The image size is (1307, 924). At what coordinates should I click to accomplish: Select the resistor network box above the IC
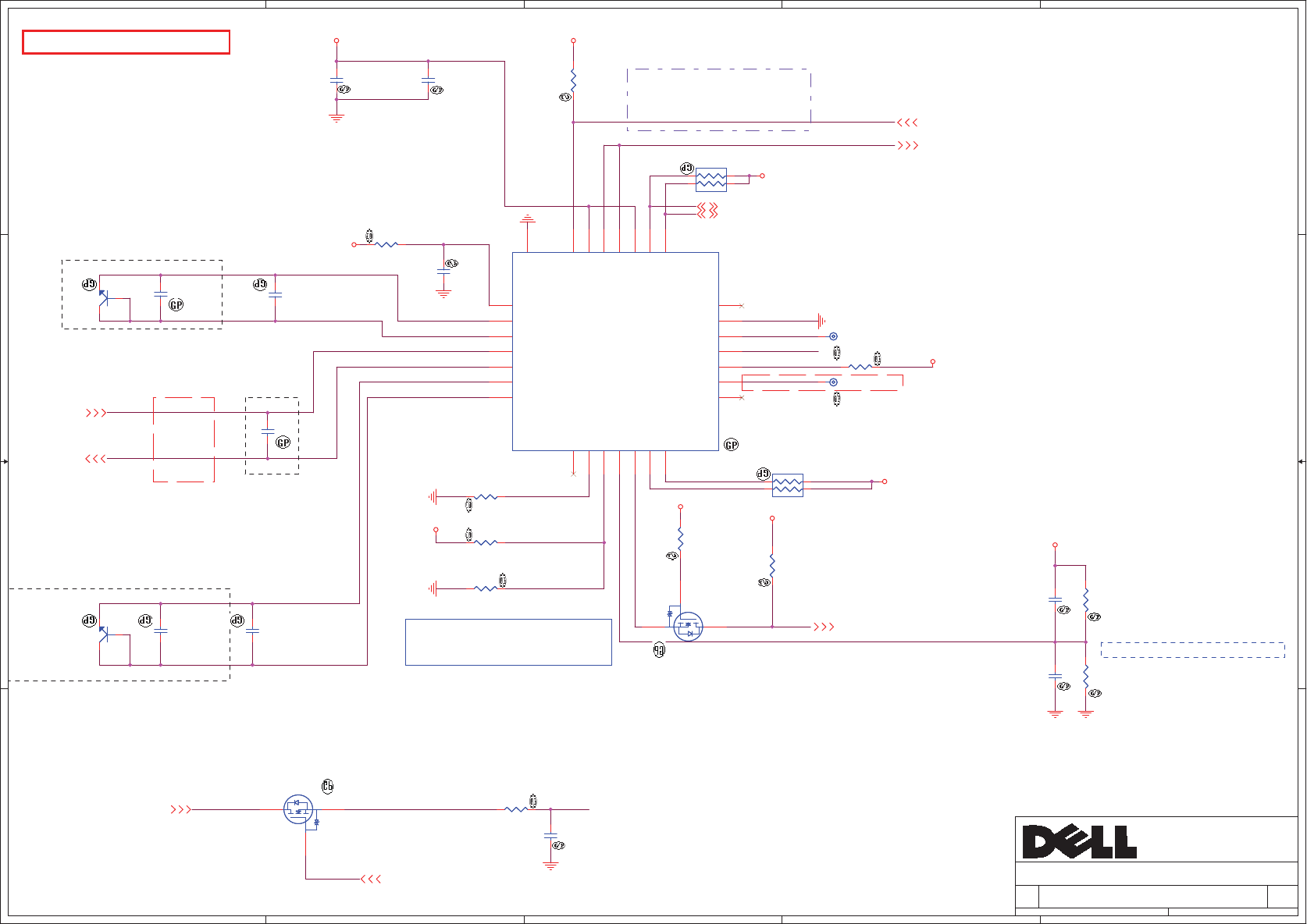click(711, 179)
